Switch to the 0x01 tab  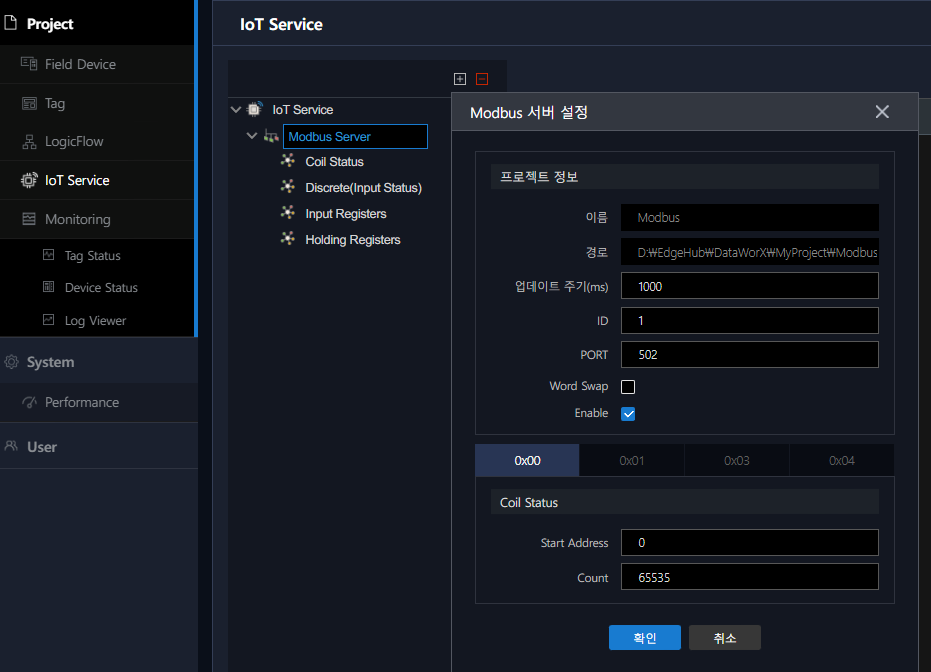(632, 460)
